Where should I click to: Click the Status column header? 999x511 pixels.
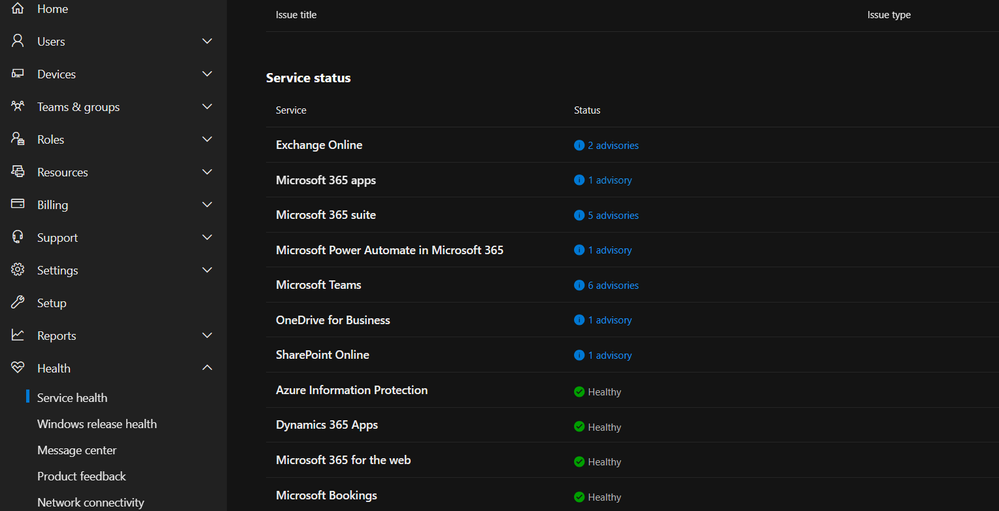(x=587, y=110)
